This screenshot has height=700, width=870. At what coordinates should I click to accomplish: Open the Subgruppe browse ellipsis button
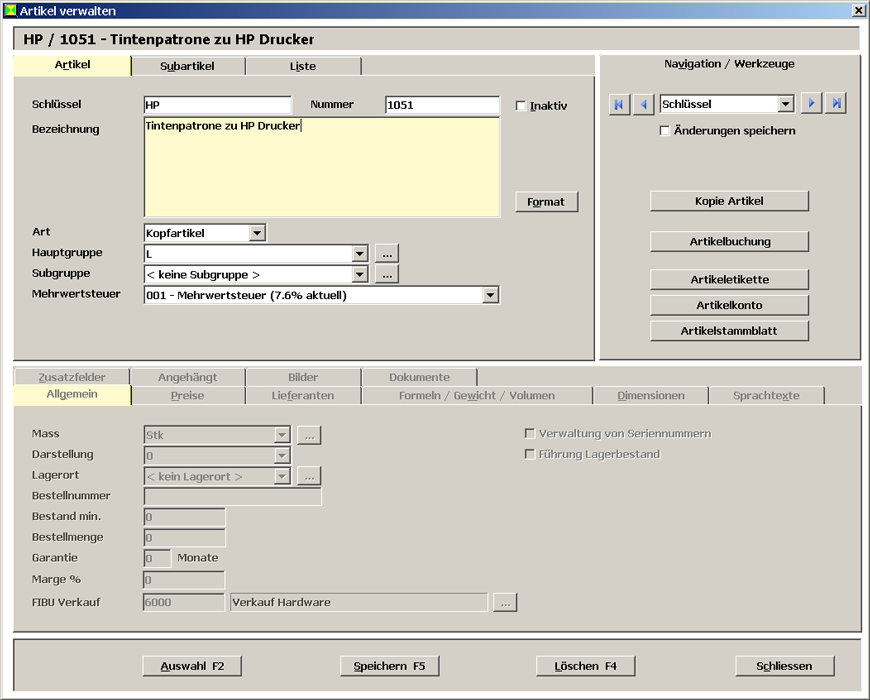coord(387,274)
